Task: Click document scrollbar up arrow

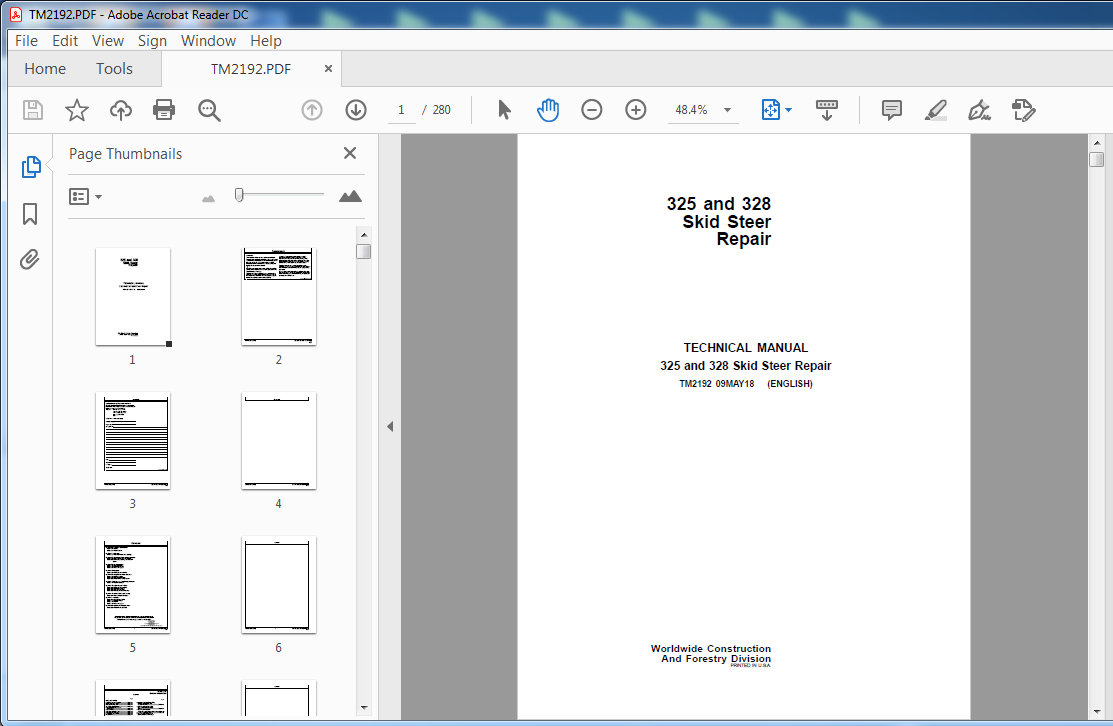Action: [x=1097, y=143]
